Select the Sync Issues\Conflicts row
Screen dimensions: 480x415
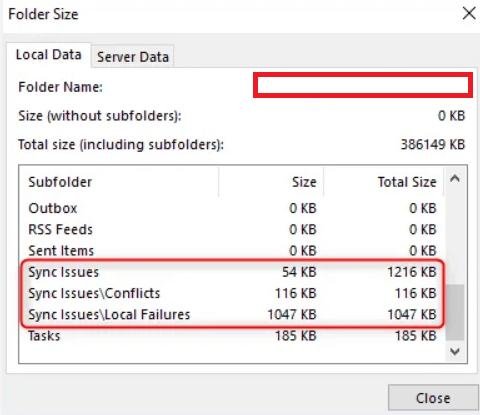232,293
